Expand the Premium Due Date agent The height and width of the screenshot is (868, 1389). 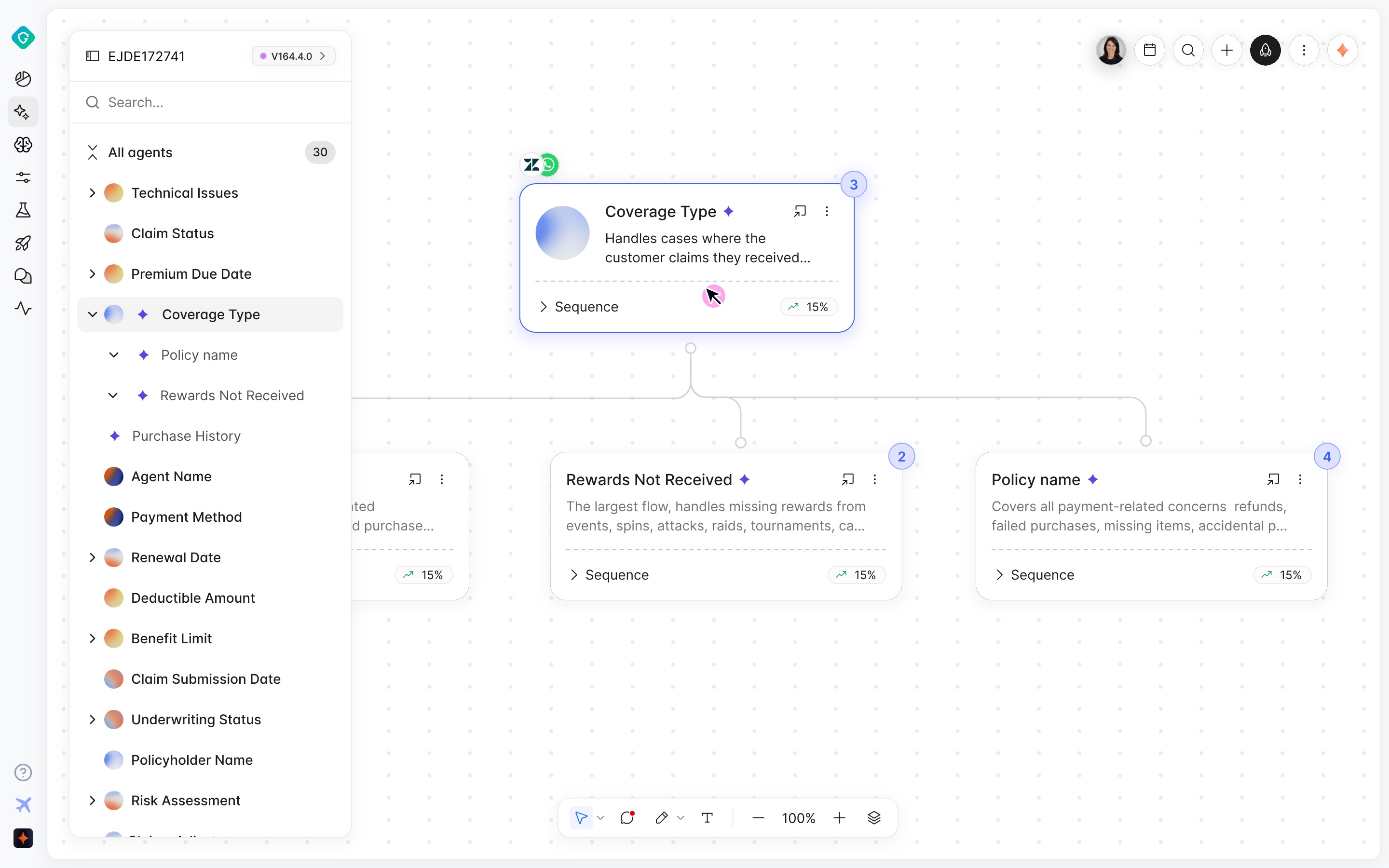tap(93, 274)
